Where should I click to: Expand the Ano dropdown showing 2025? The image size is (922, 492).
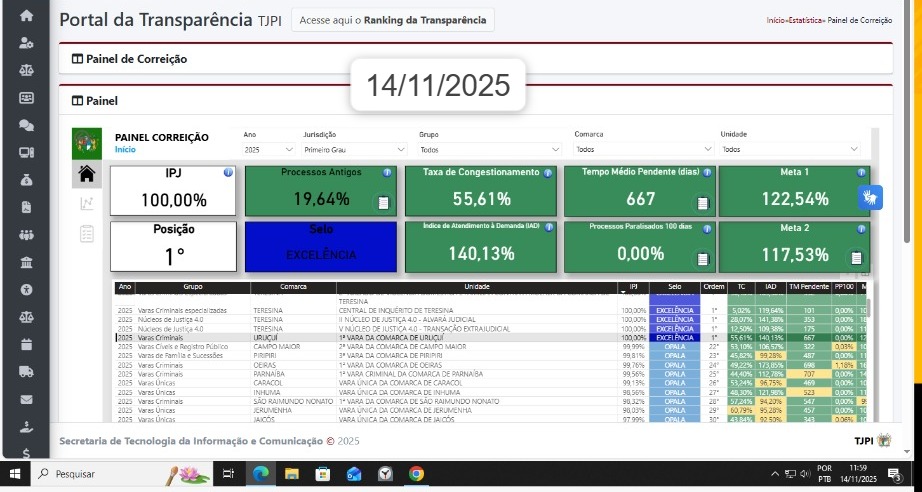[266, 149]
